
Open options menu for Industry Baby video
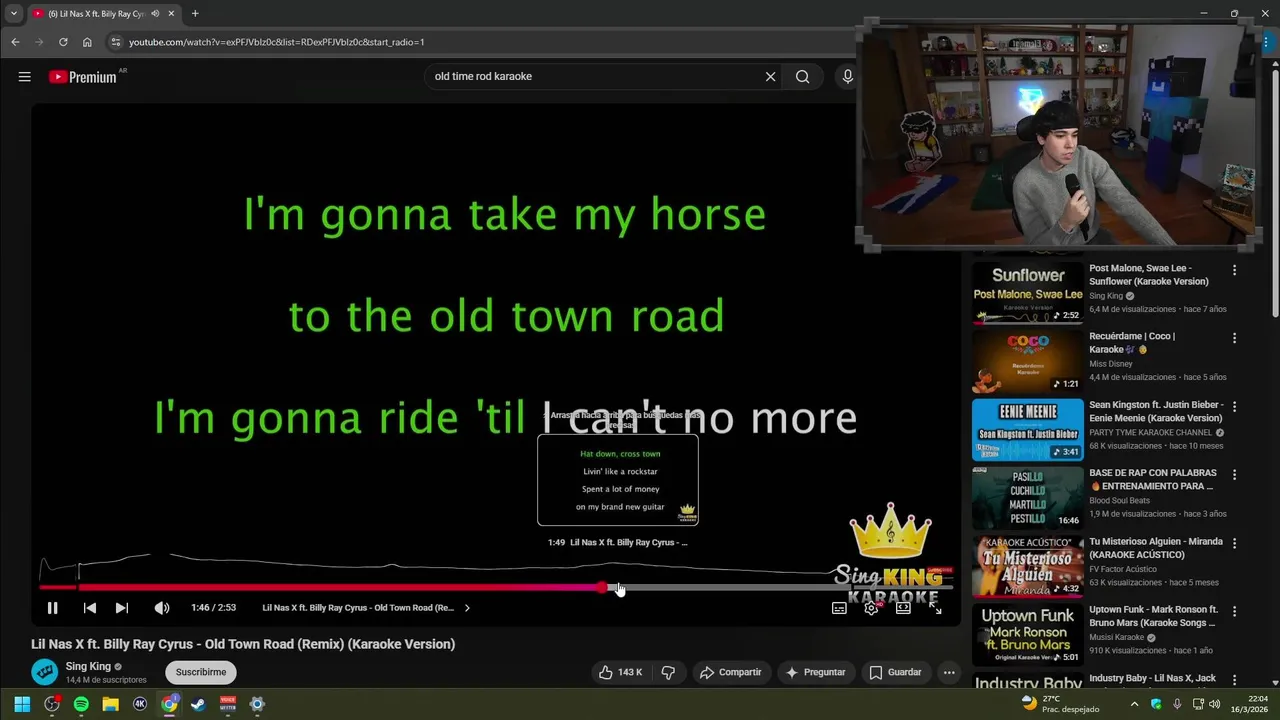1234,680
